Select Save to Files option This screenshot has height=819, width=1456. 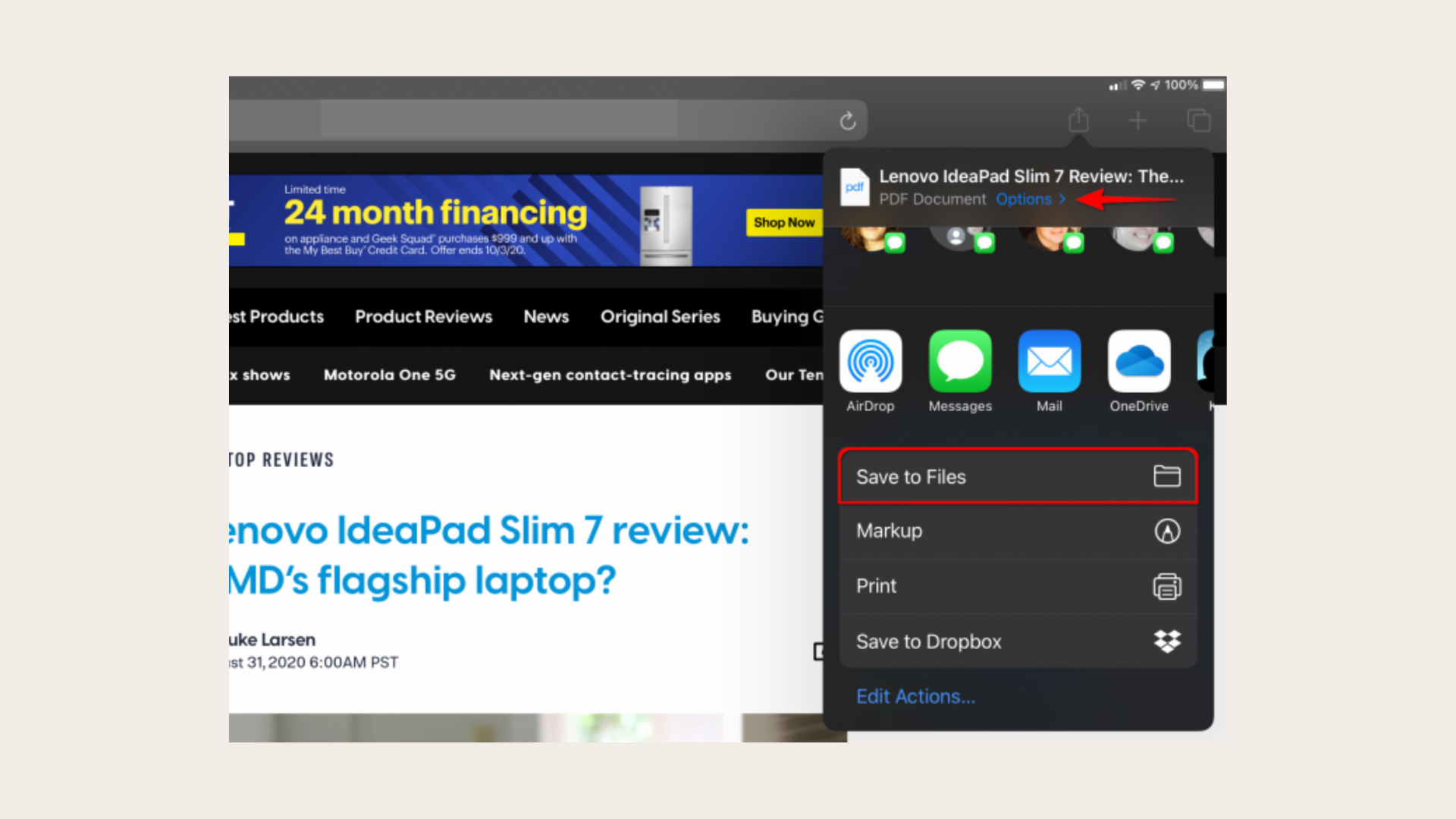click(1016, 477)
